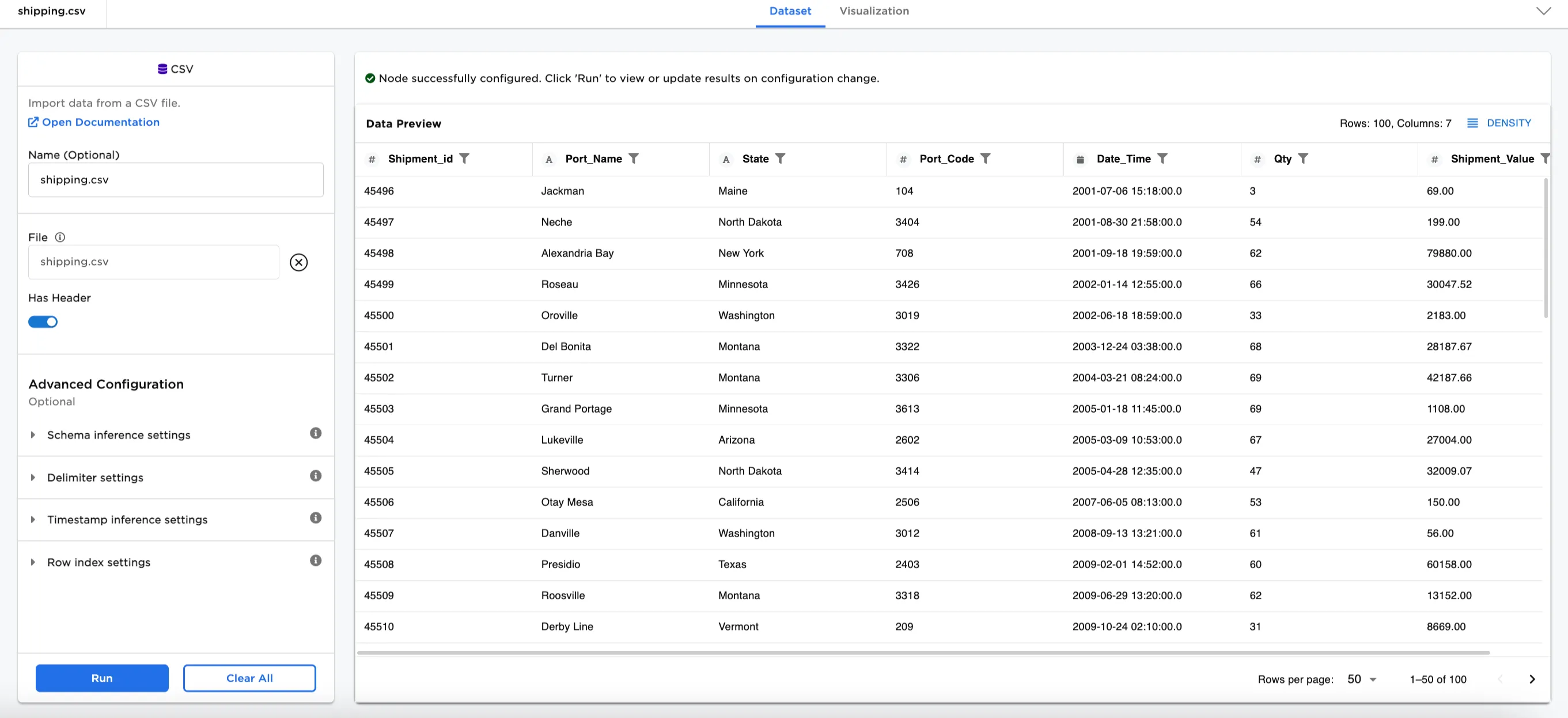Open the filter on the Date_Time column
The image size is (1568, 718).
pyautogui.click(x=1163, y=159)
